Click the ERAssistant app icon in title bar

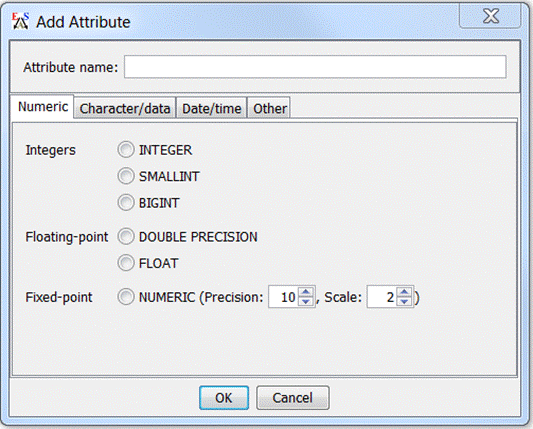tap(20, 21)
